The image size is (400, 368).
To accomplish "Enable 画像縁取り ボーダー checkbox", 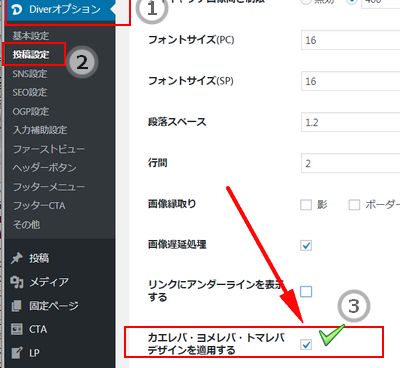I will pyautogui.click(x=354, y=205).
